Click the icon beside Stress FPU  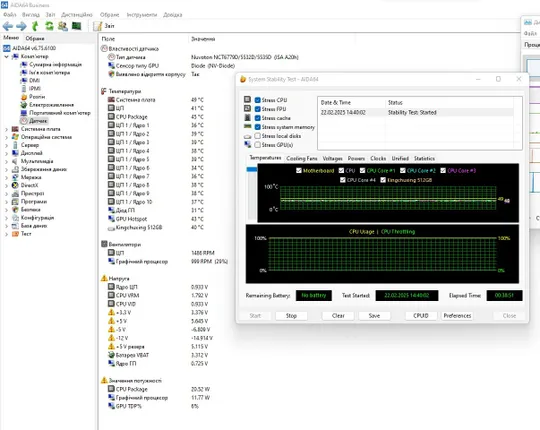(247, 108)
